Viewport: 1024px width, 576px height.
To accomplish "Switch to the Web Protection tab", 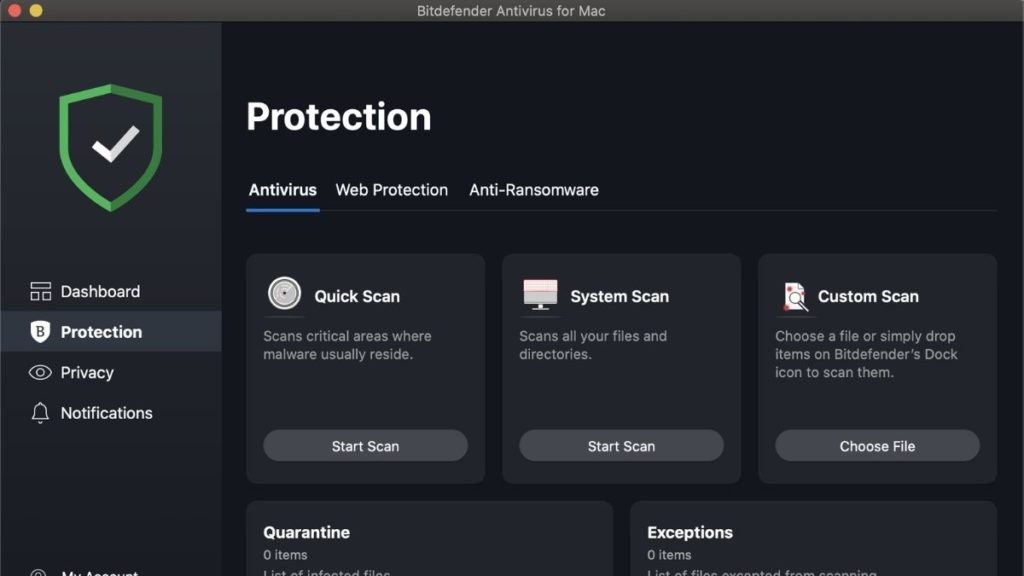I will pos(392,190).
